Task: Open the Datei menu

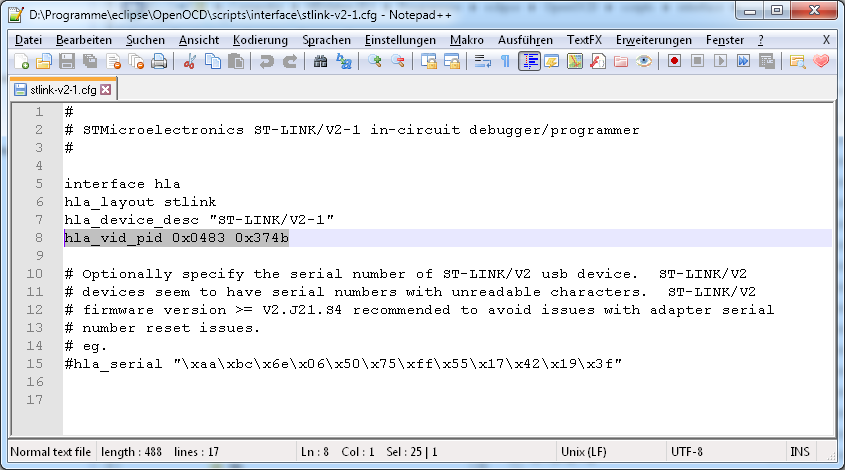Action: pyautogui.click(x=29, y=40)
